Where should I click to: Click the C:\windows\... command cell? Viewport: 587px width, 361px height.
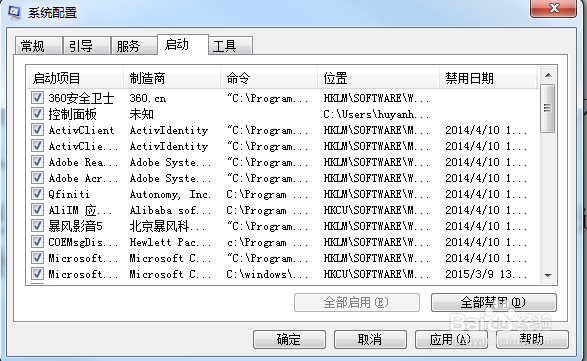pos(267,274)
